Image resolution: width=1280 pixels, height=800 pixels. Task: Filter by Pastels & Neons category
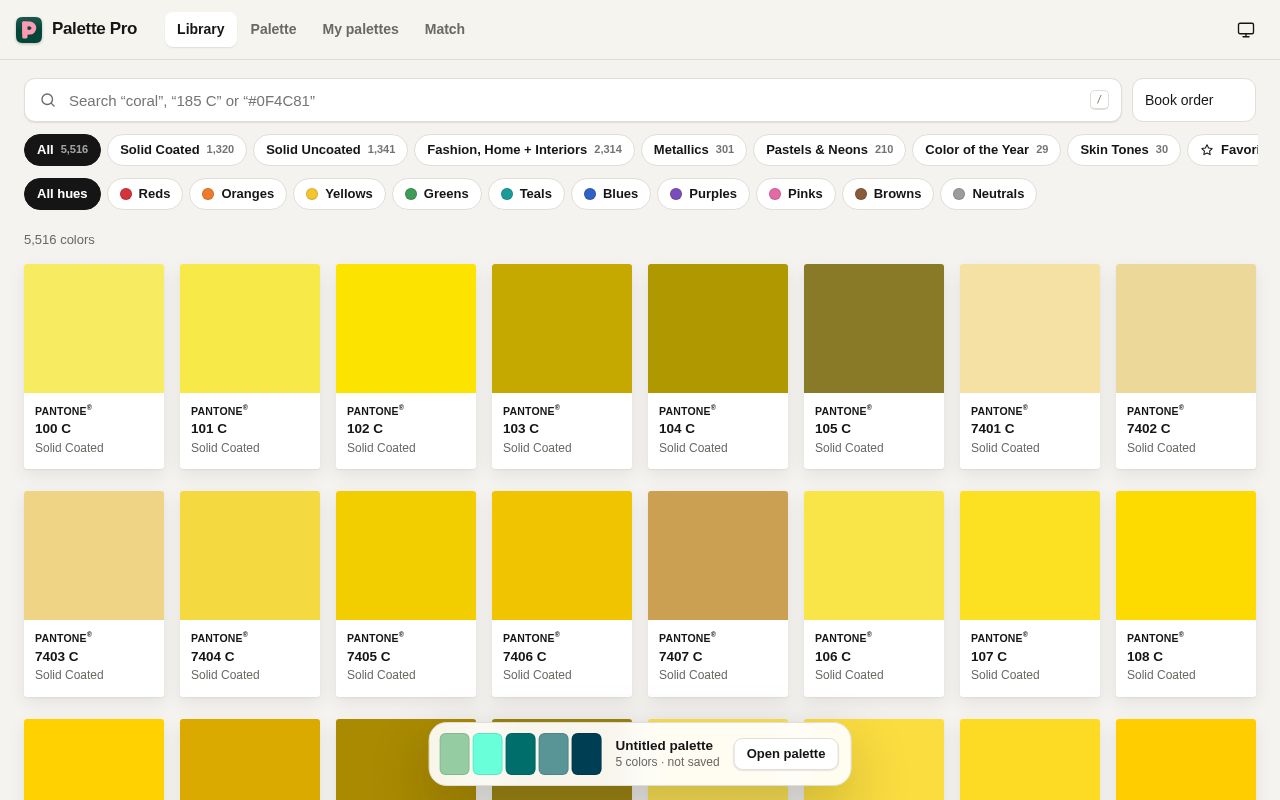coord(829,150)
